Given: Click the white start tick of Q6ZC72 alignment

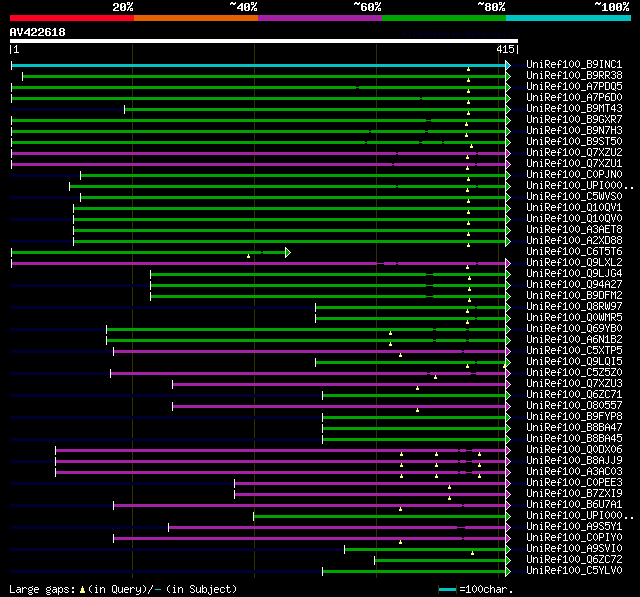Looking at the screenshot, I should (x=374, y=561).
